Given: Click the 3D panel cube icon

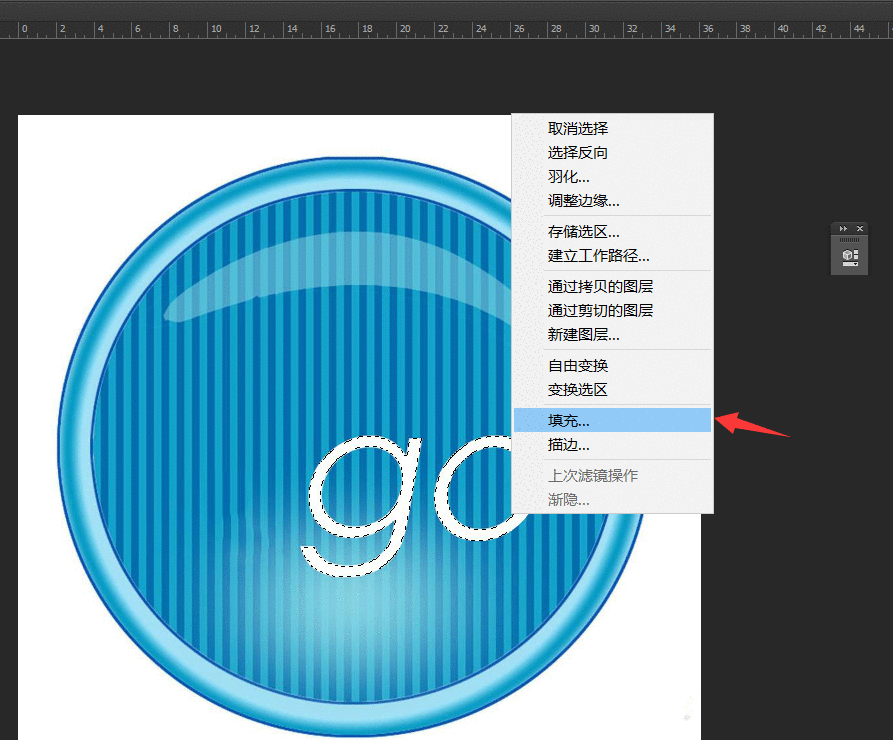Looking at the screenshot, I should click(849, 256).
